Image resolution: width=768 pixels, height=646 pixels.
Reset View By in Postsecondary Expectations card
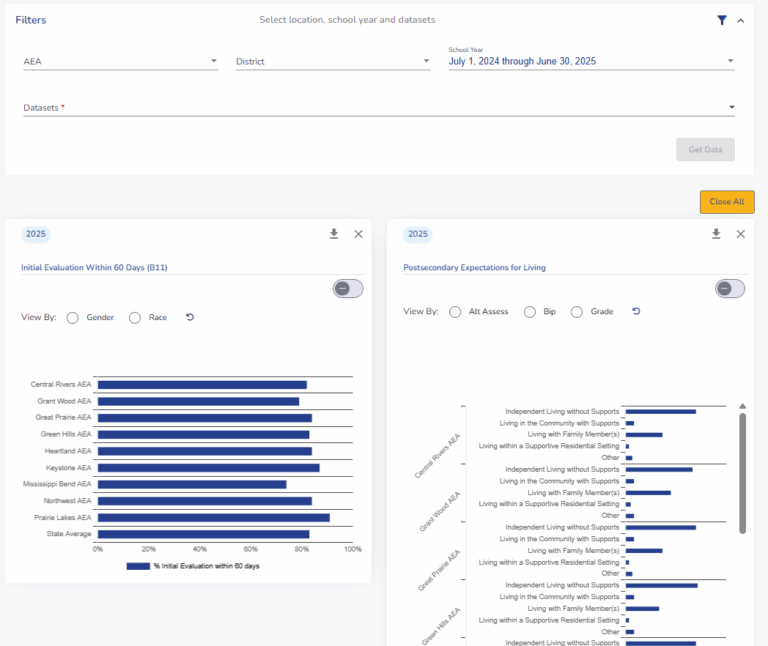pos(636,311)
